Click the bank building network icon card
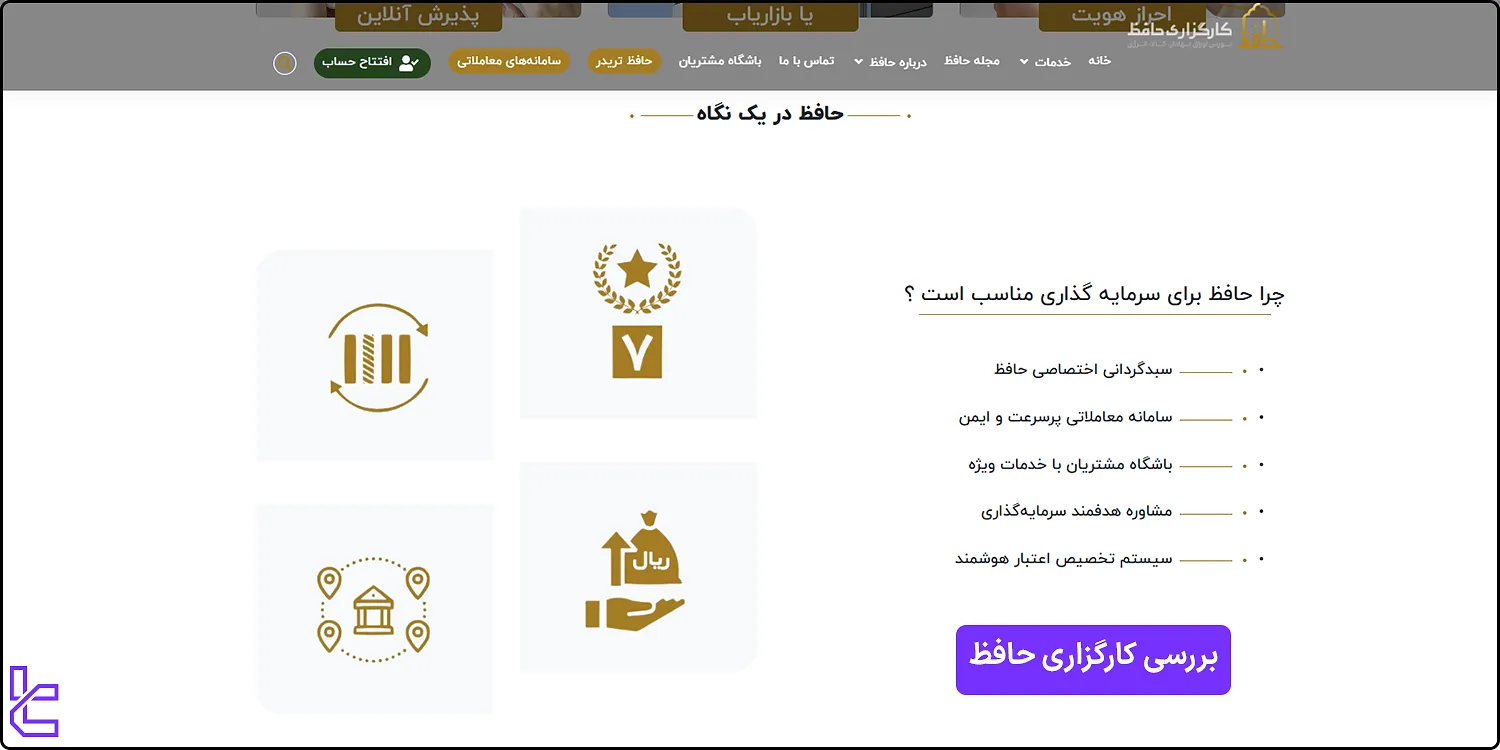The image size is (1500, 750). (x=375, y=608)
